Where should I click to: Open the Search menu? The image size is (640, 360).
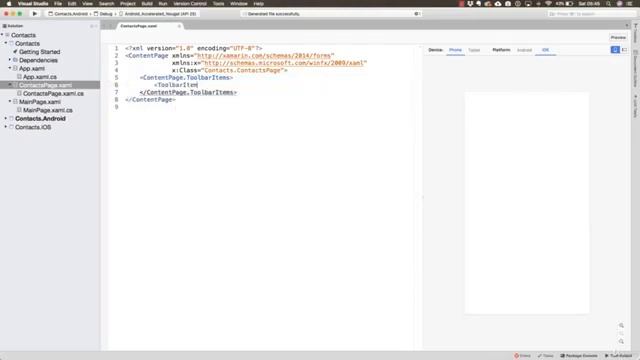click(x=107, y=4)
